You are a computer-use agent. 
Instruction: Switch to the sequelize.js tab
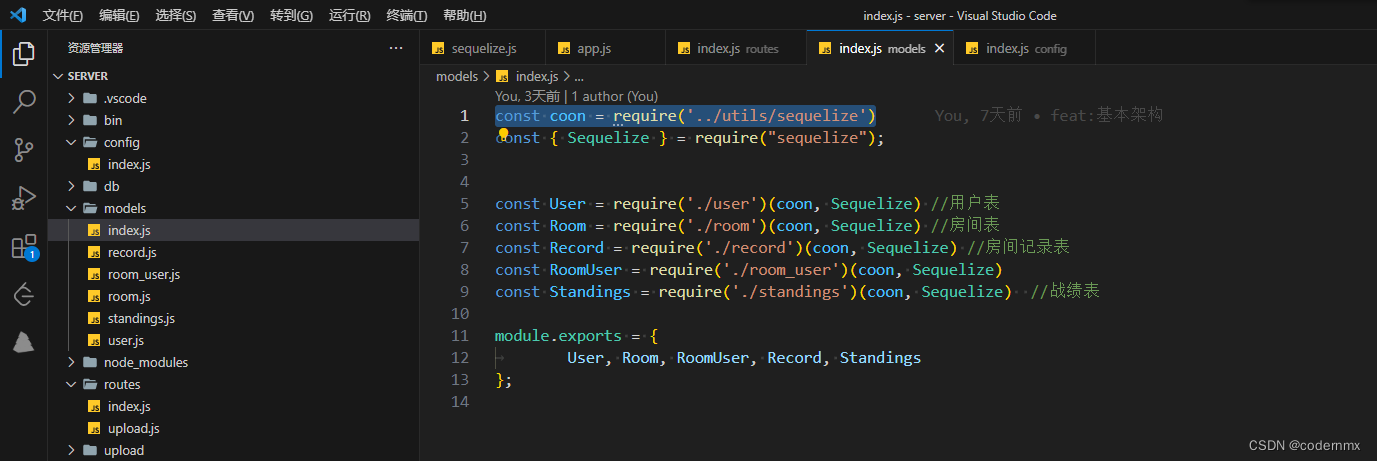tap(482, 48)
